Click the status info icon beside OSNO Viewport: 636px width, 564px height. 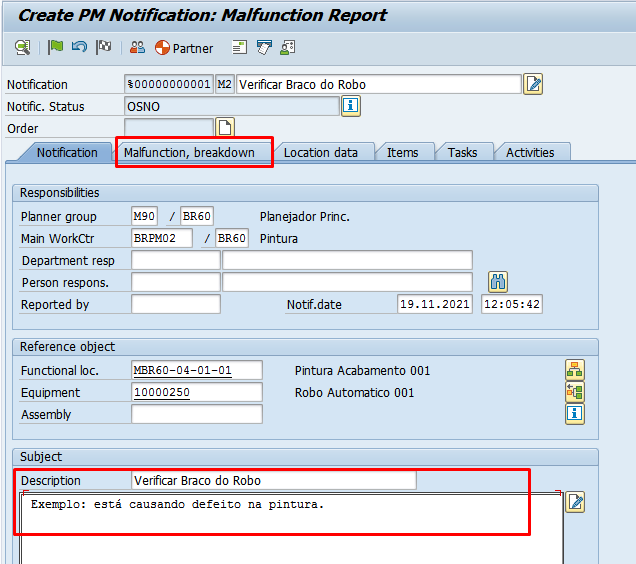point(351,106)
